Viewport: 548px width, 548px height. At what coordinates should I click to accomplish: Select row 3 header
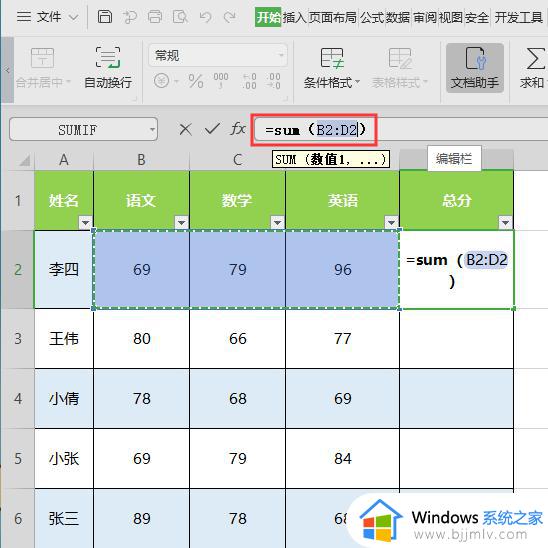click(17, 339)
